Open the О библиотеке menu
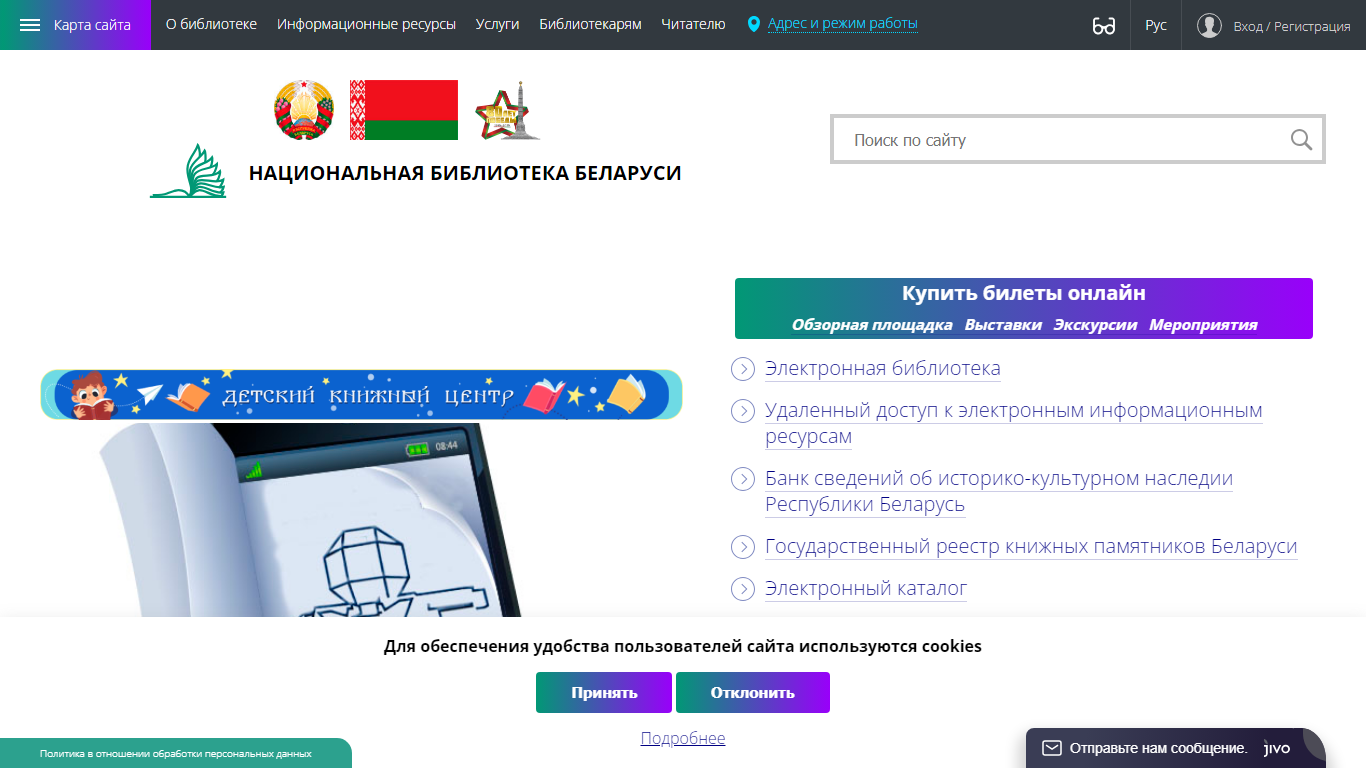This screenshot has width=1366, height=768. (x=211, y=24)
